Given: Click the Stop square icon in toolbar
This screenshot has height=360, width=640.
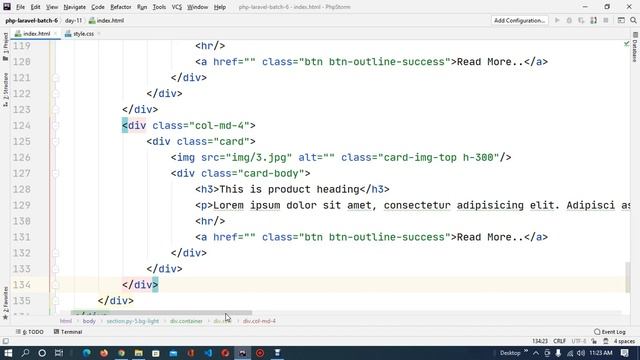Looking at the screenshot, I should tap(606, 20).
